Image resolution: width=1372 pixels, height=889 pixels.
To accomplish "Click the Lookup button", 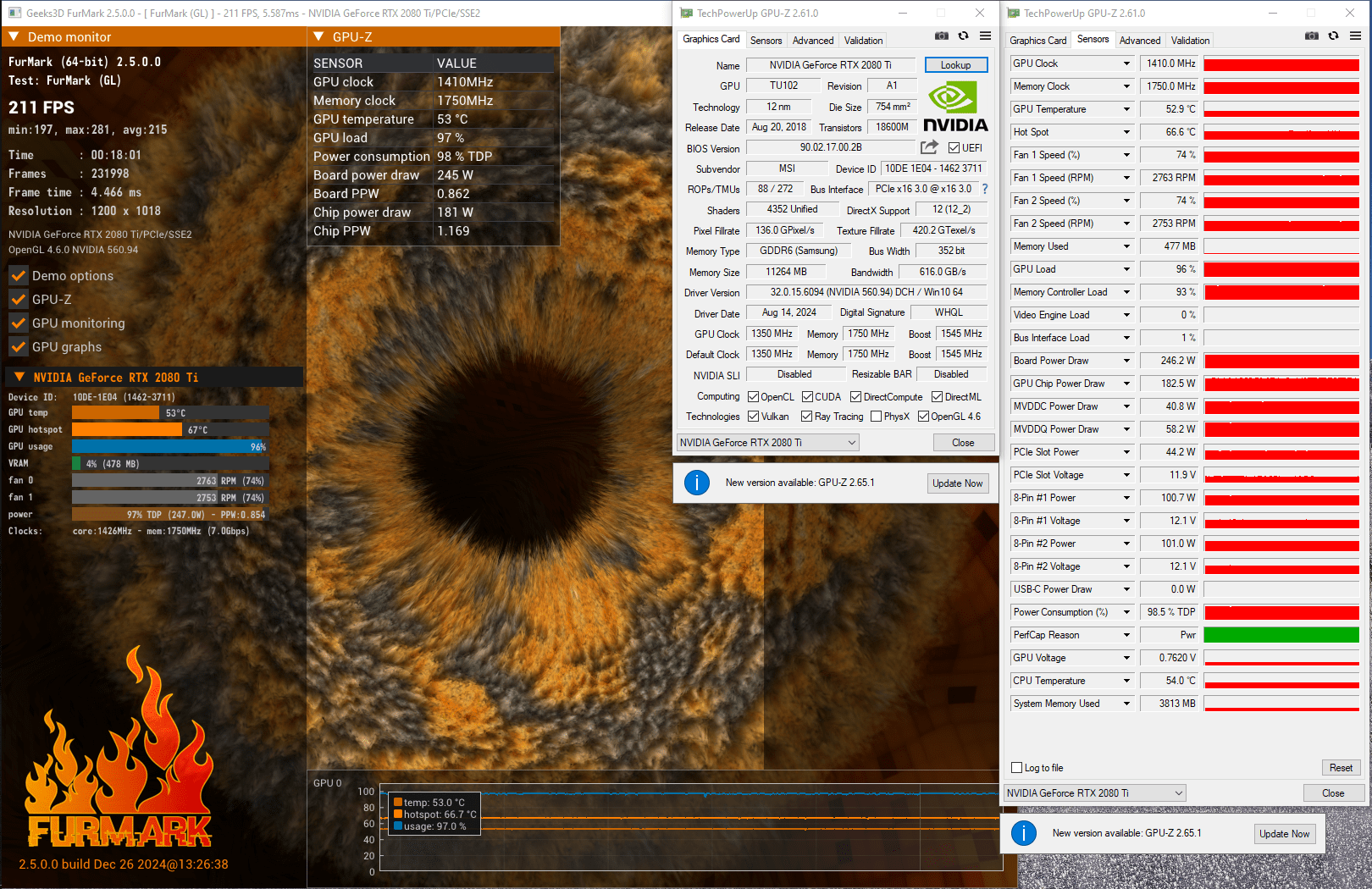I will 956,65.
